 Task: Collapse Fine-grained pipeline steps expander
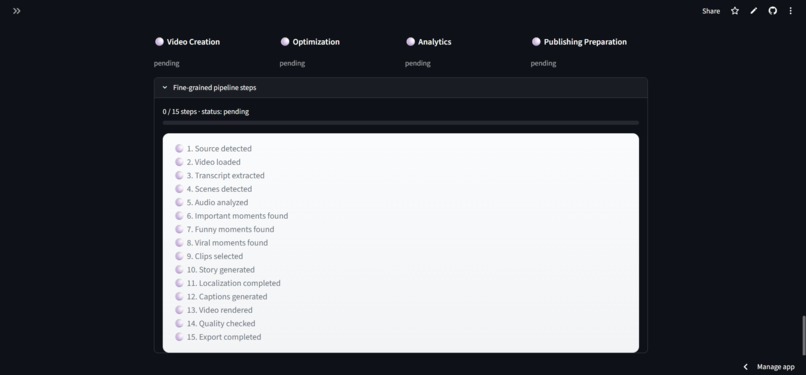(401, 87)
